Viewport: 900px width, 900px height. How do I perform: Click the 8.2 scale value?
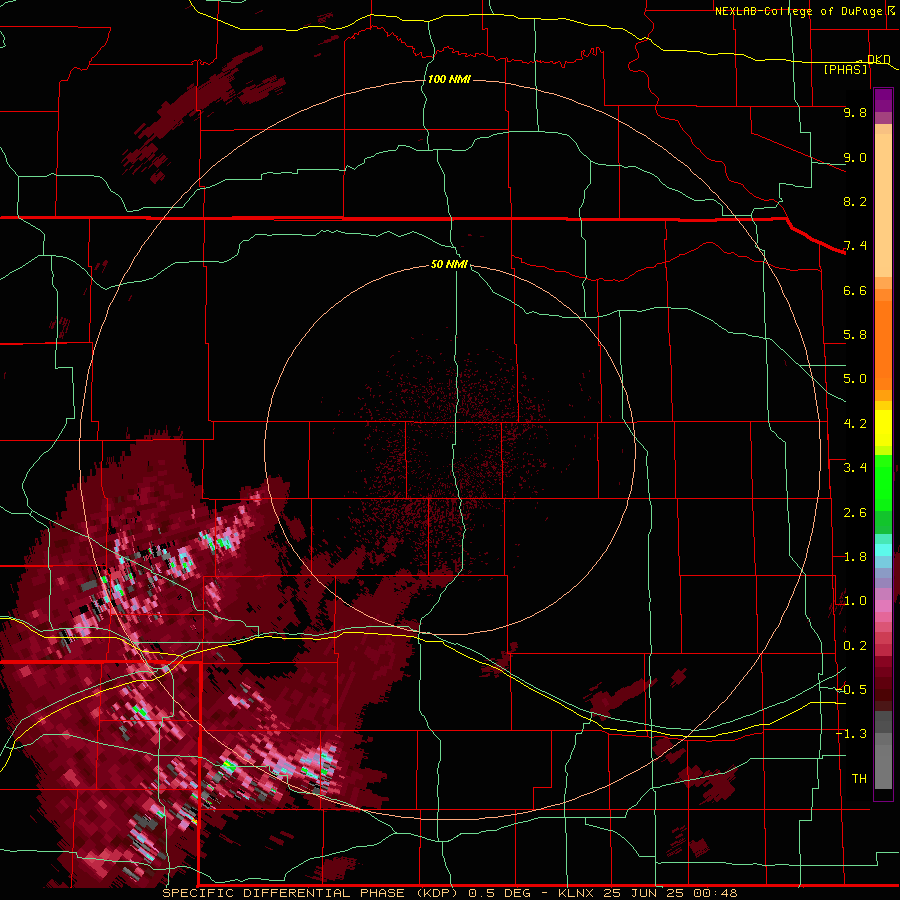coord(855,201)
